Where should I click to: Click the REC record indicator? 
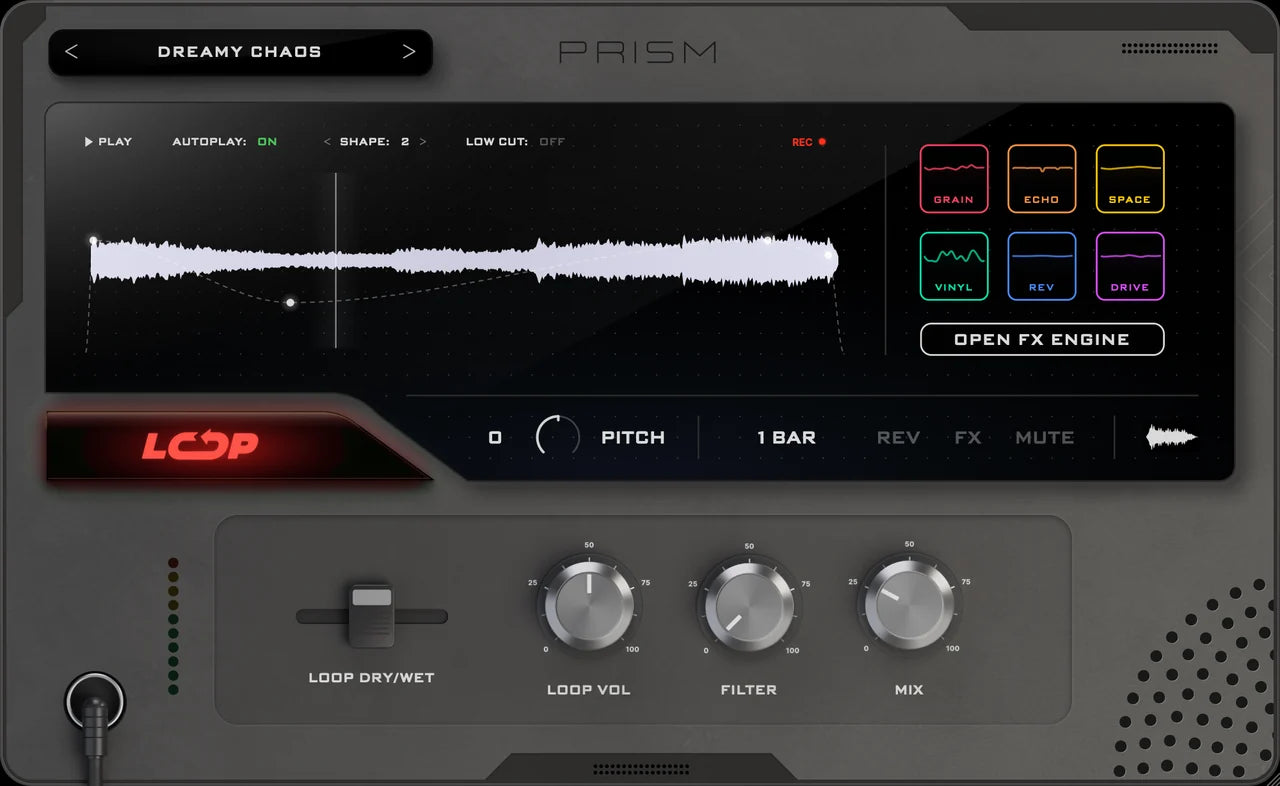(x=809, y=142)
